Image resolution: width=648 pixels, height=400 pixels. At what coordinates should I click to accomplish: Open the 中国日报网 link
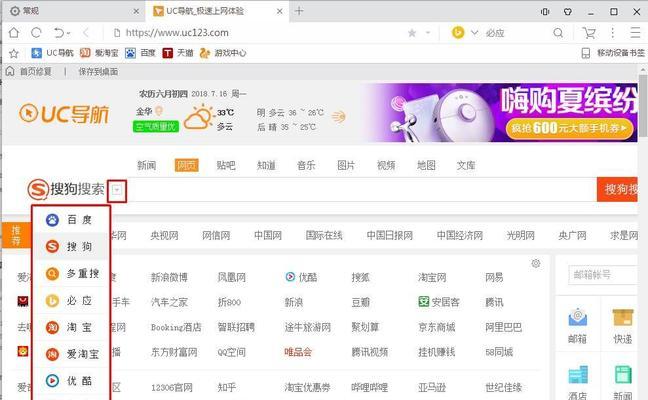[390, 236]
